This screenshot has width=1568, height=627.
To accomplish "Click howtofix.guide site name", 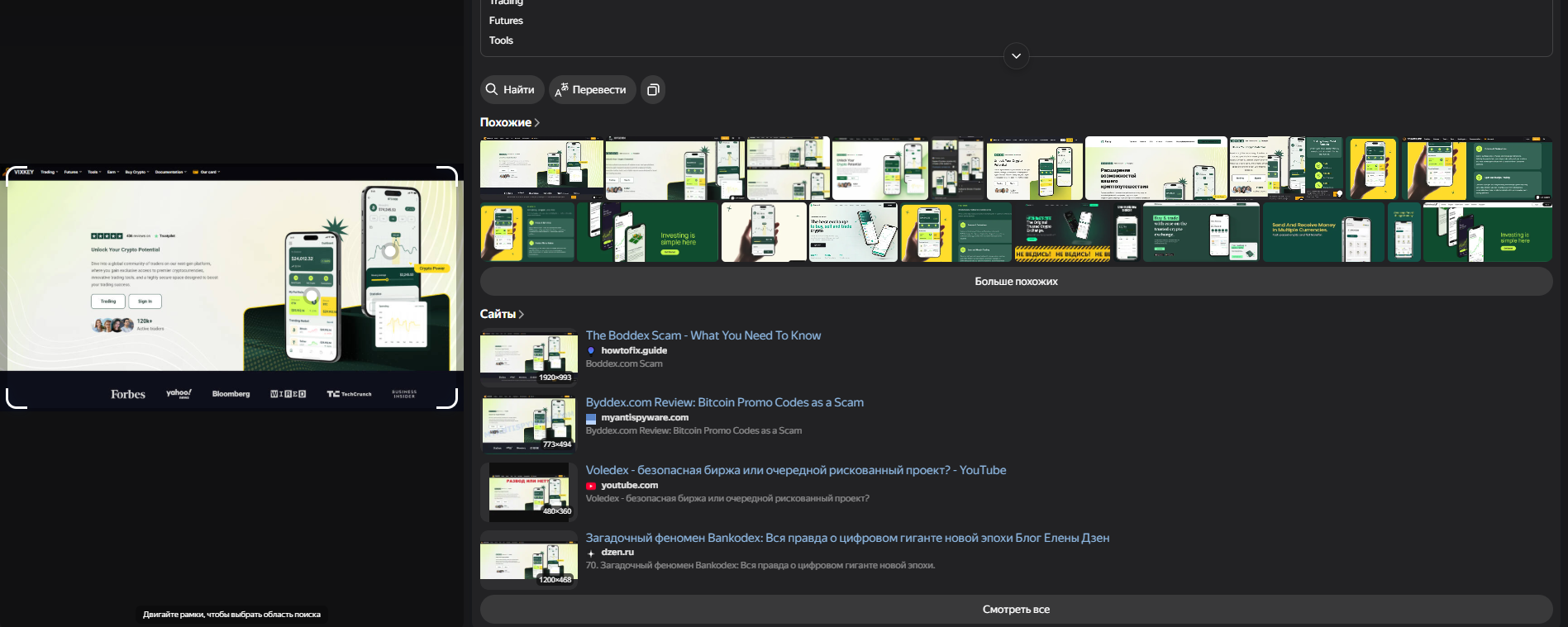I will point(634,350).
